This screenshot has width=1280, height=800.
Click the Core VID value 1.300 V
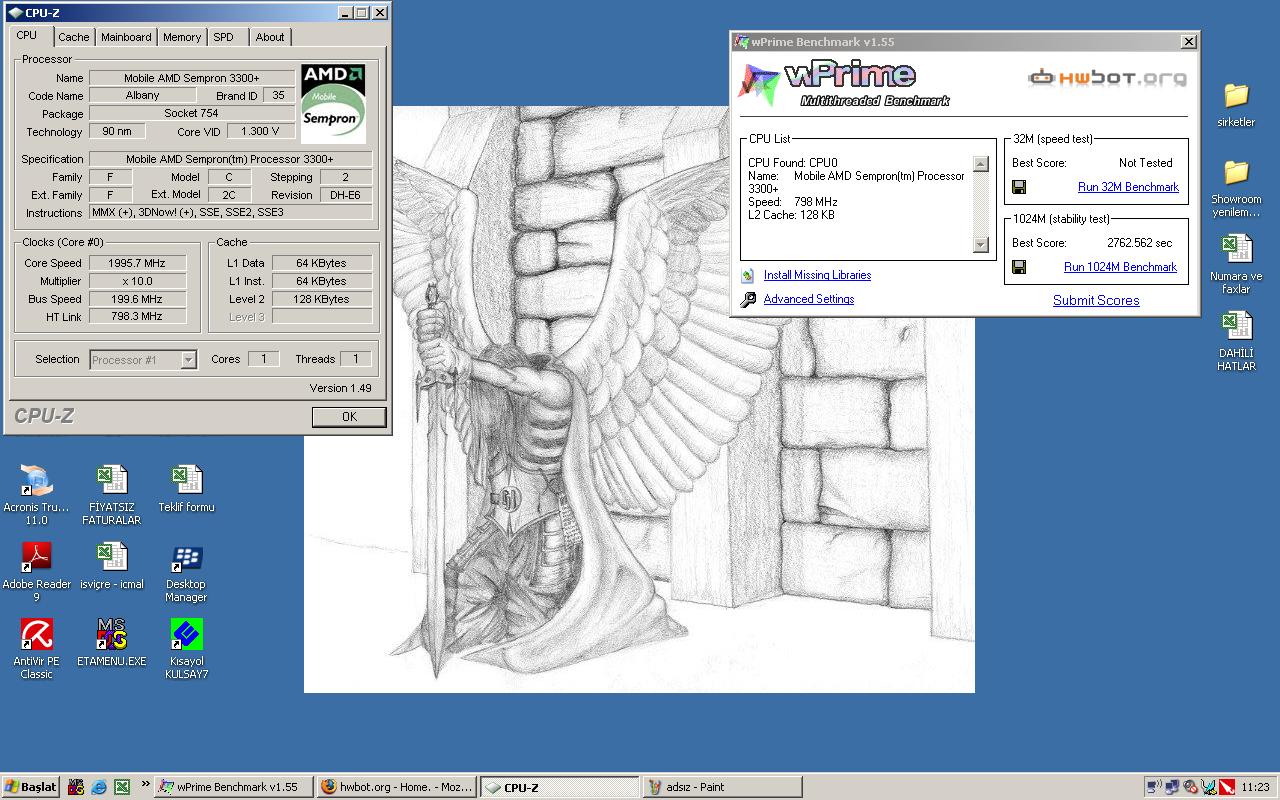coord(261,131)
